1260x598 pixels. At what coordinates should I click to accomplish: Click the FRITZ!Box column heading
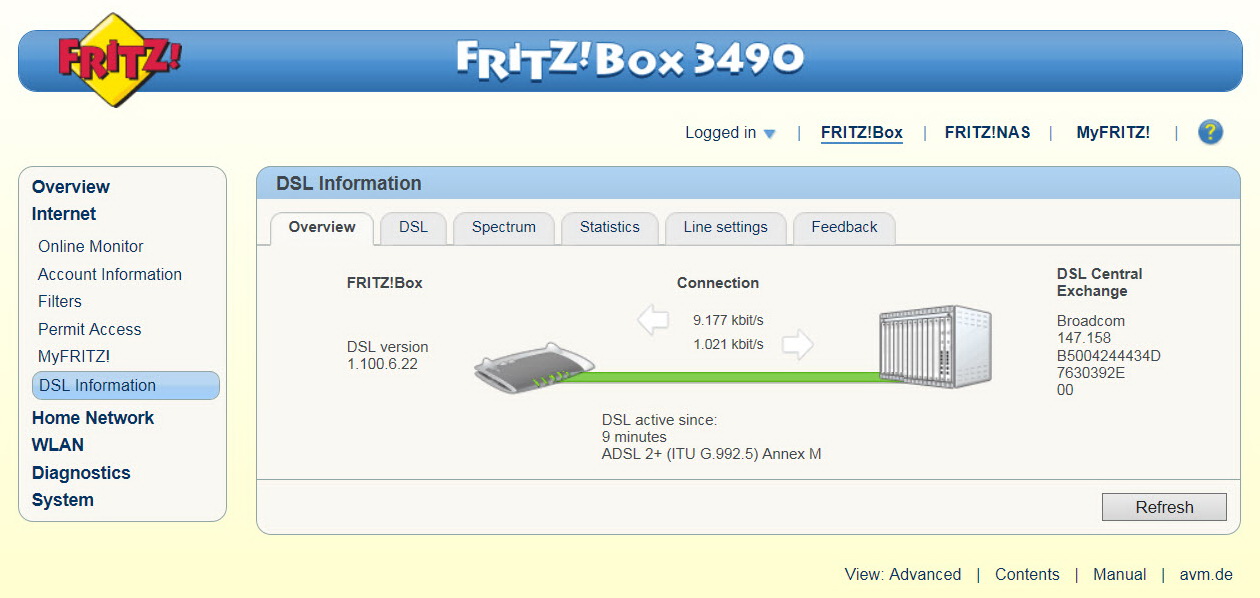point(385,283)
